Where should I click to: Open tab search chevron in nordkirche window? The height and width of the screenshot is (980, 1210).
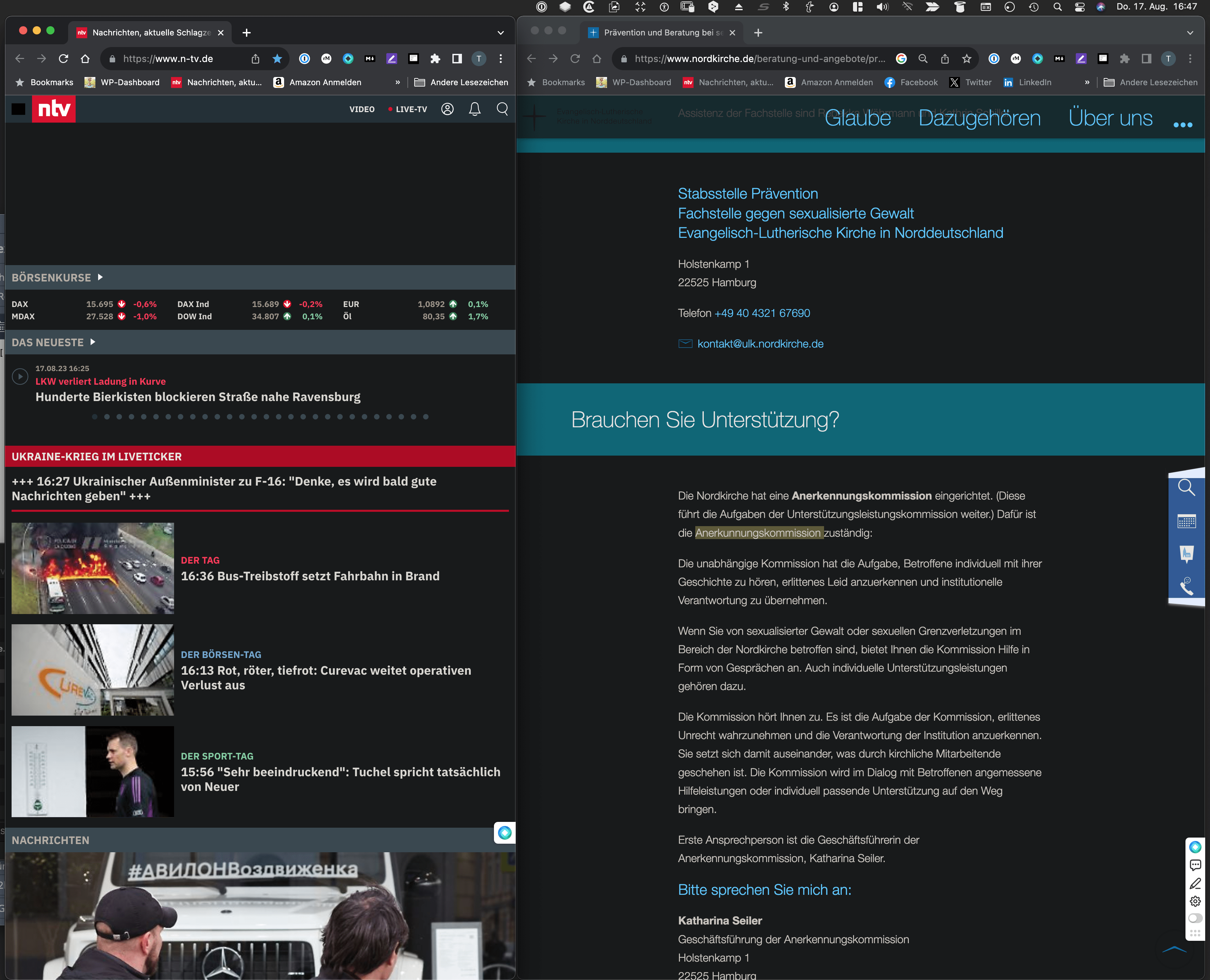pos(1190,33)
